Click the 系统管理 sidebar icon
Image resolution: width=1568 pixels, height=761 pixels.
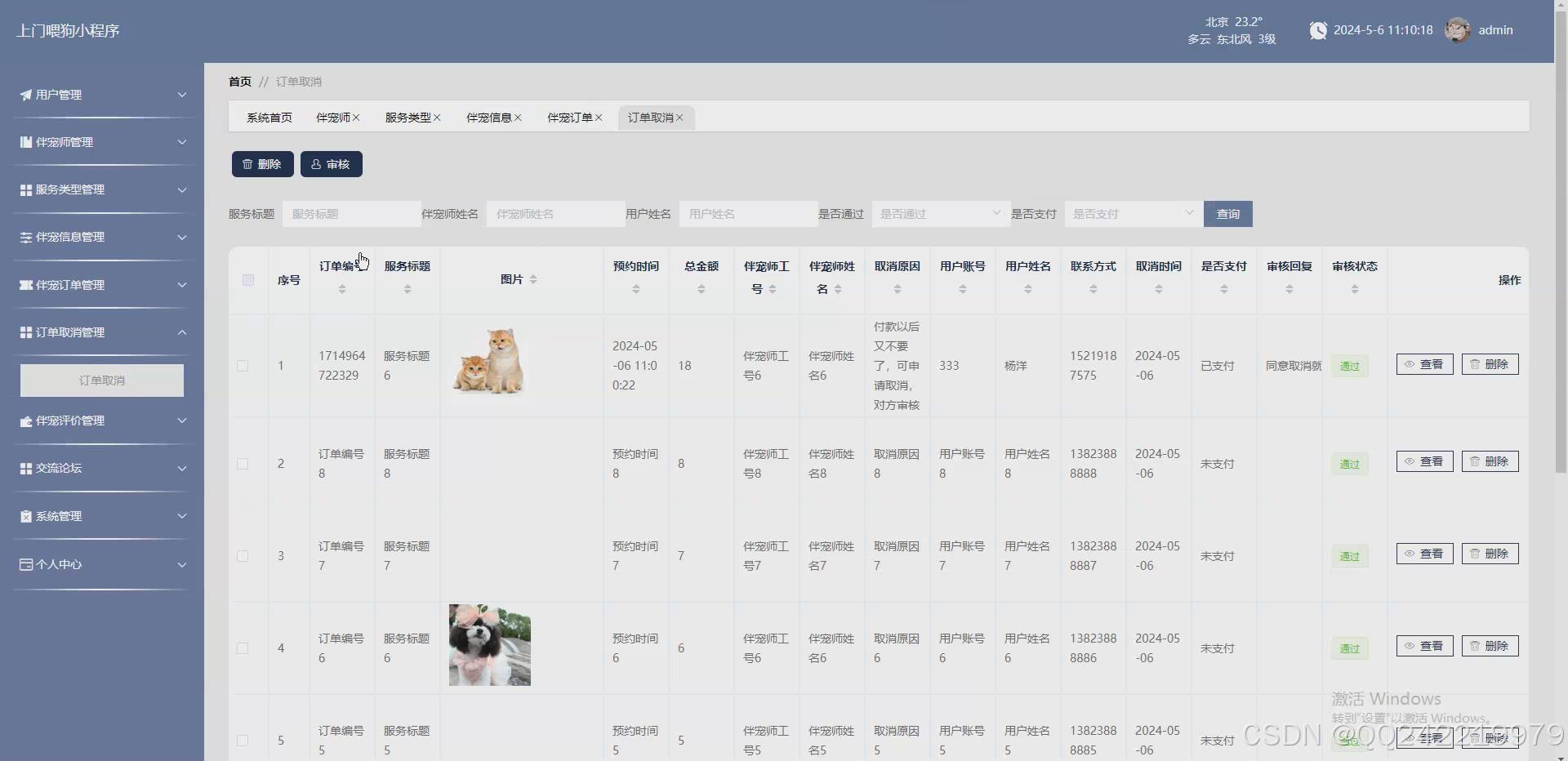[x=25, y=516]
